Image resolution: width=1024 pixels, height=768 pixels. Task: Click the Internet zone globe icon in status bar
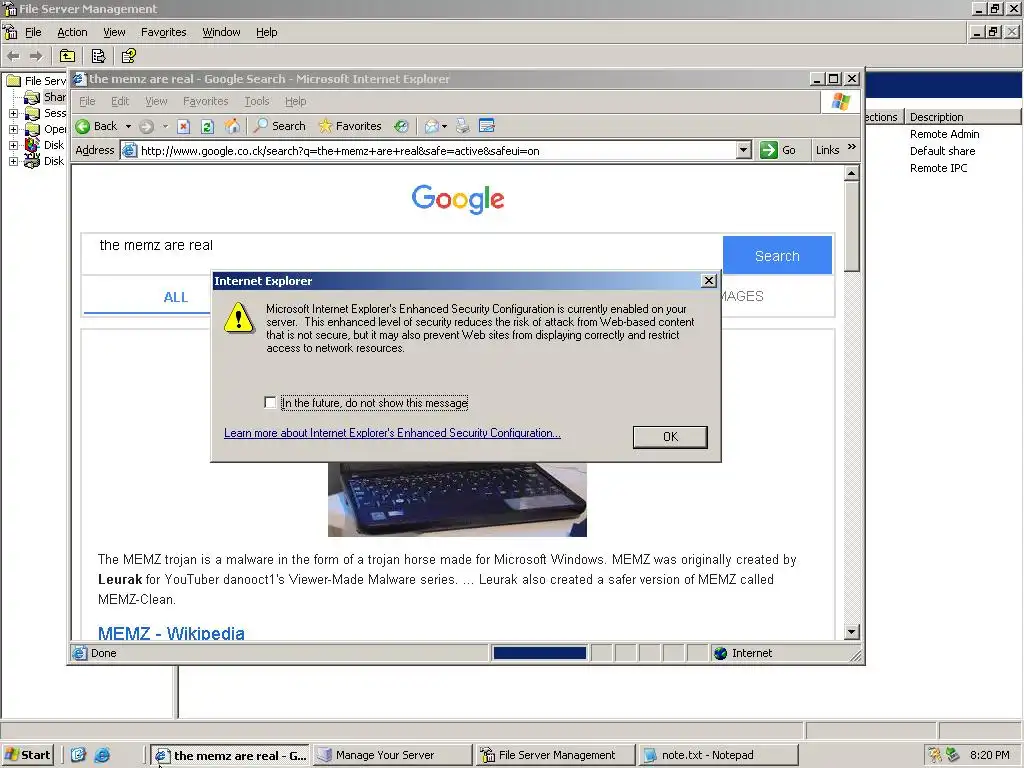[720, 653]
